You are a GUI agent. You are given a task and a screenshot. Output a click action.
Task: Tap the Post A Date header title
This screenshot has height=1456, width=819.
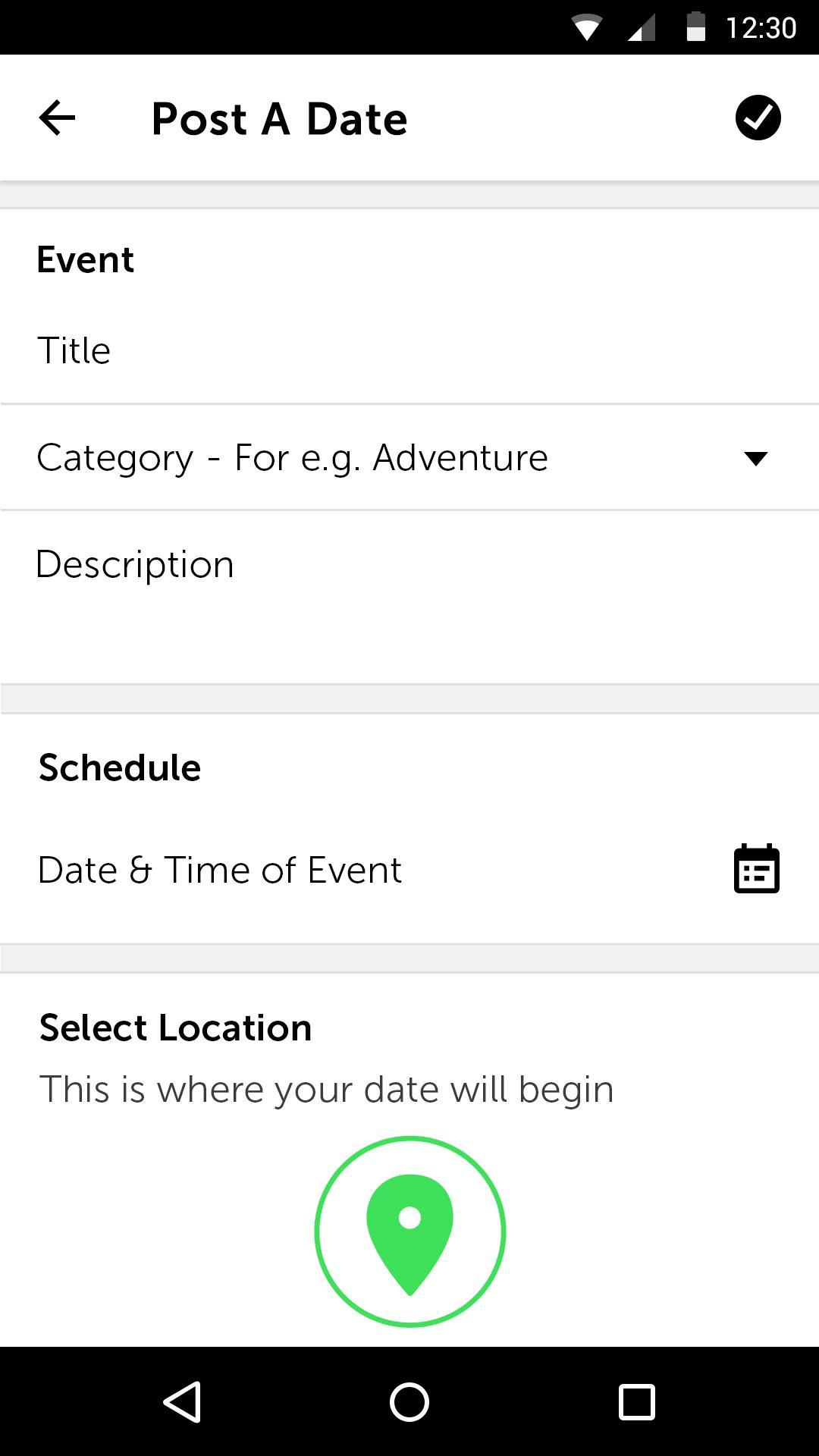click(279, 119)
